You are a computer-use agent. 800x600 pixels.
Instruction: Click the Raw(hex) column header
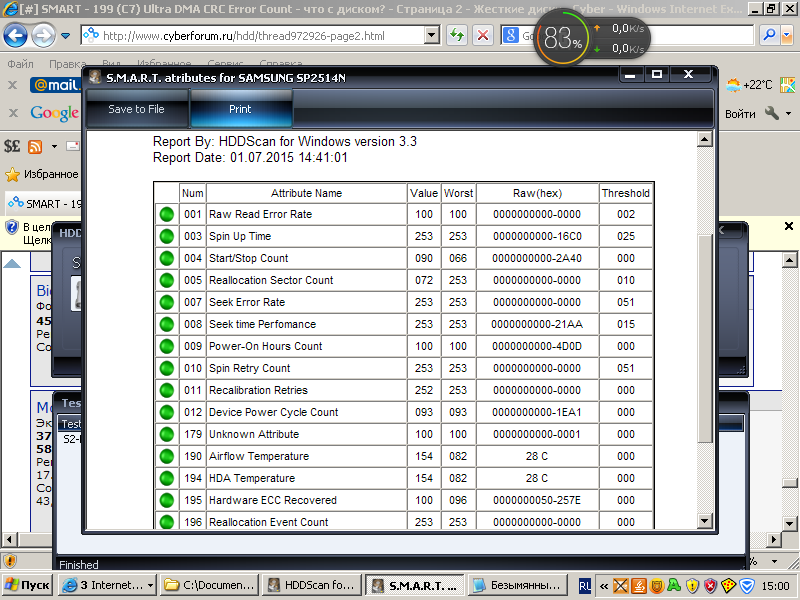537,193
